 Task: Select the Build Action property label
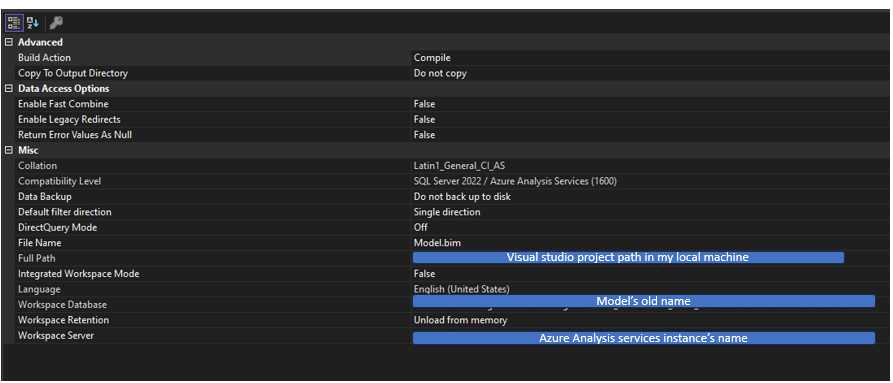44,57
